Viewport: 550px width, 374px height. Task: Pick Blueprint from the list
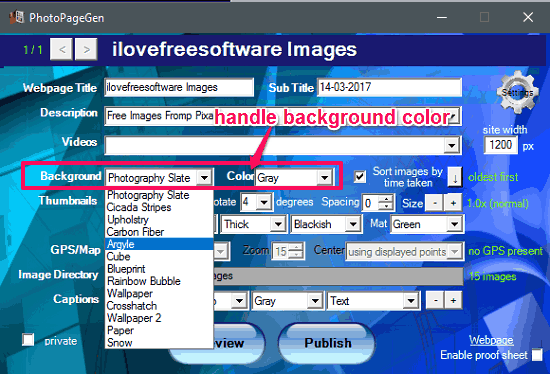click(x=159, y=269)
